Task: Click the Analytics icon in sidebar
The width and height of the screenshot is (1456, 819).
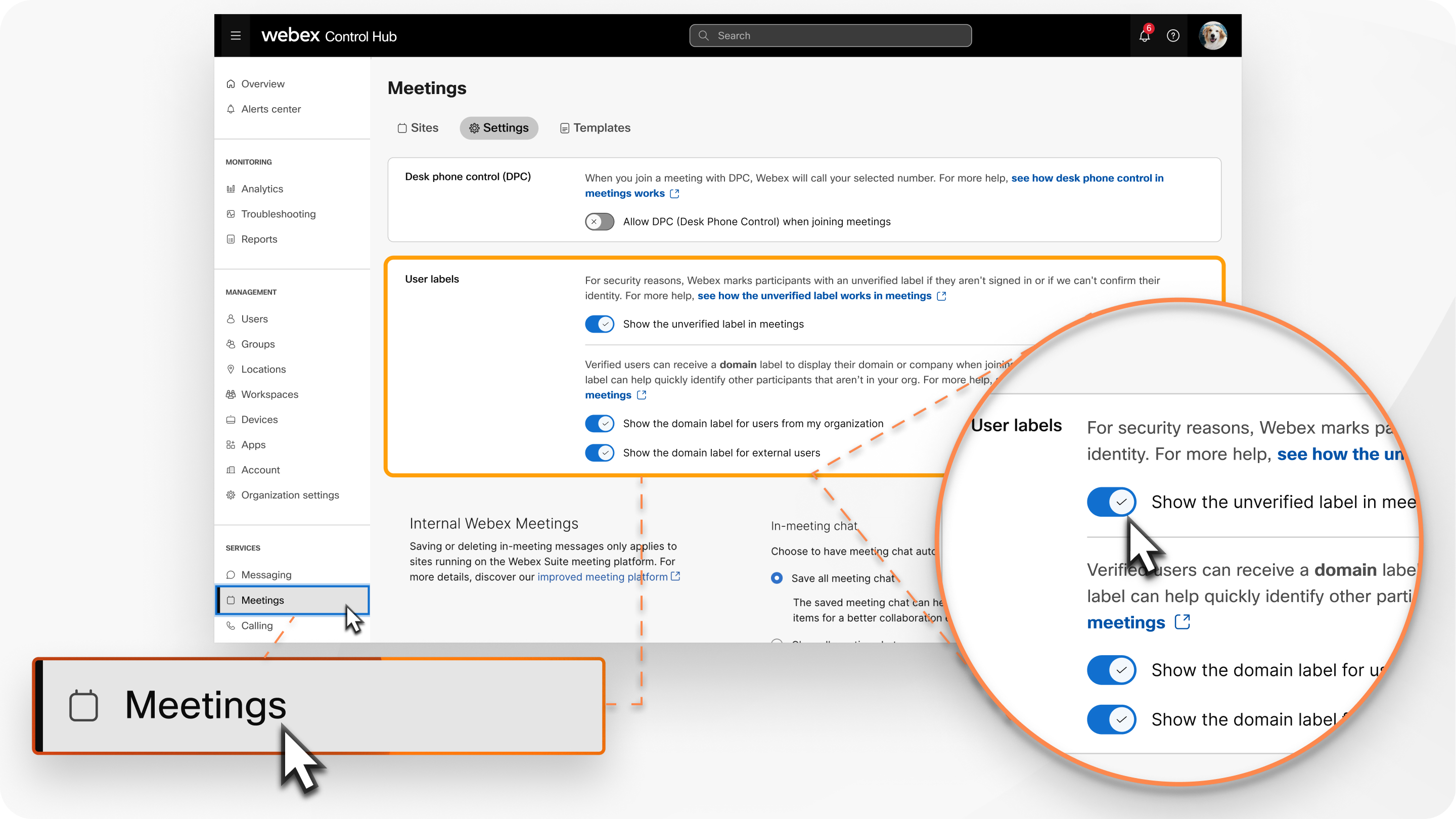Action: (x=231, y=187)
